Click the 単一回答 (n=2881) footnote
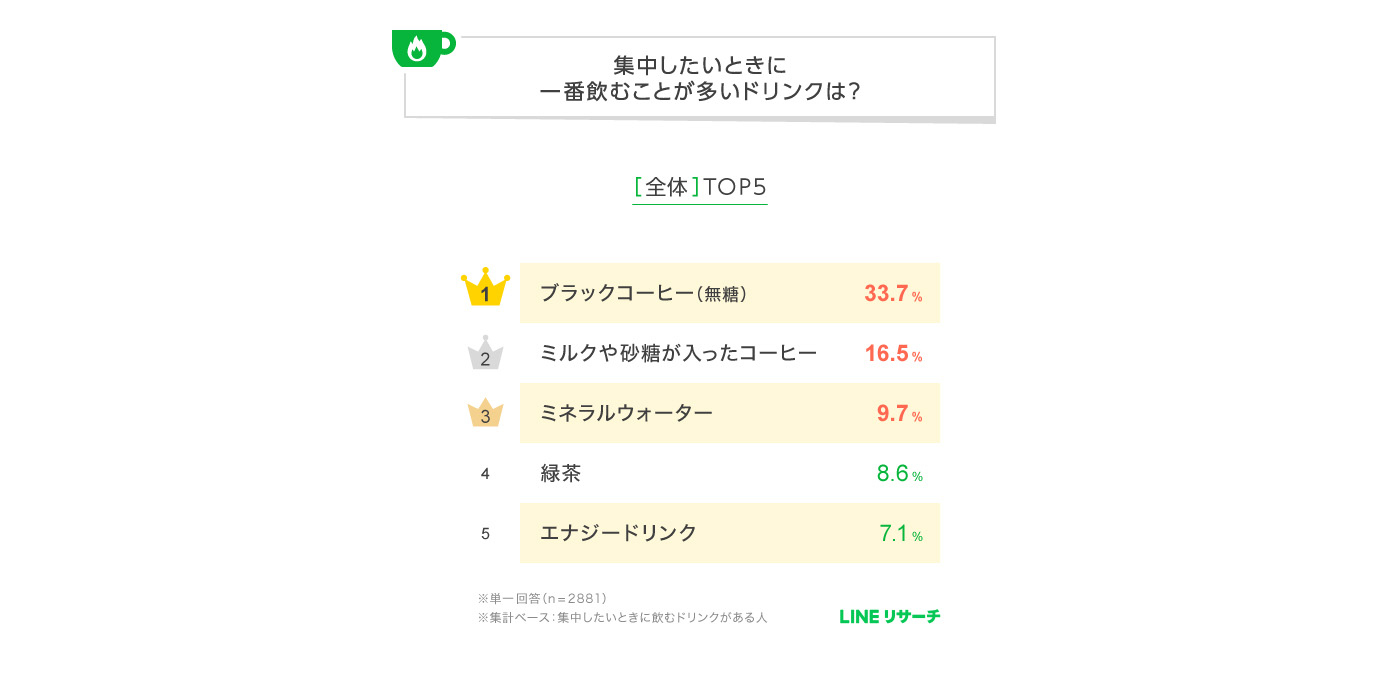The width and height of the screenshot is (1400, 674). pos(543,598)
